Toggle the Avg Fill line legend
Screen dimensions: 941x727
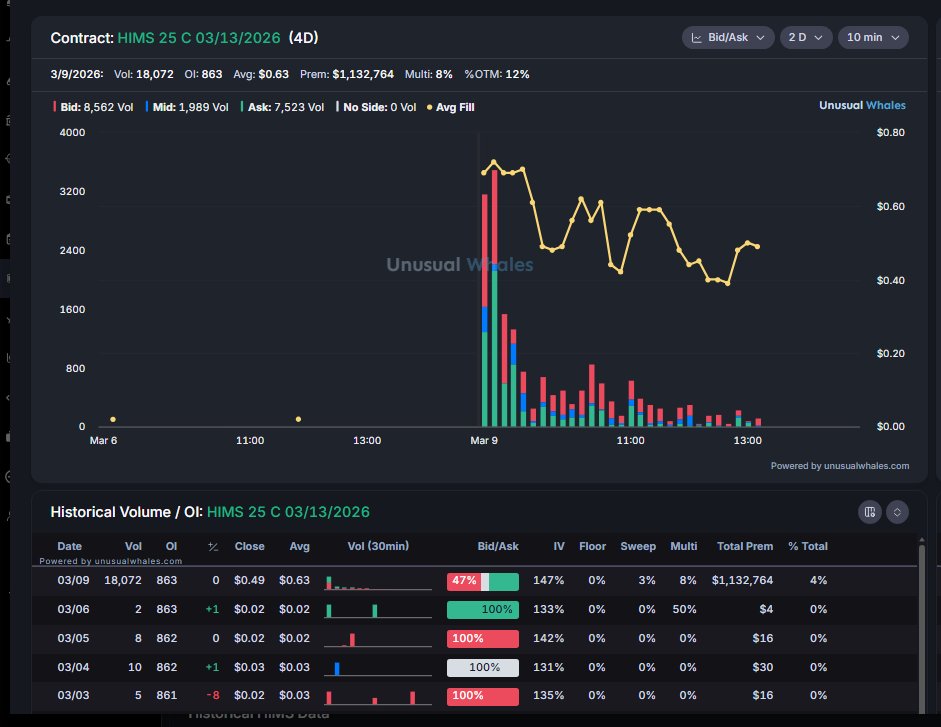pos(450,107)
